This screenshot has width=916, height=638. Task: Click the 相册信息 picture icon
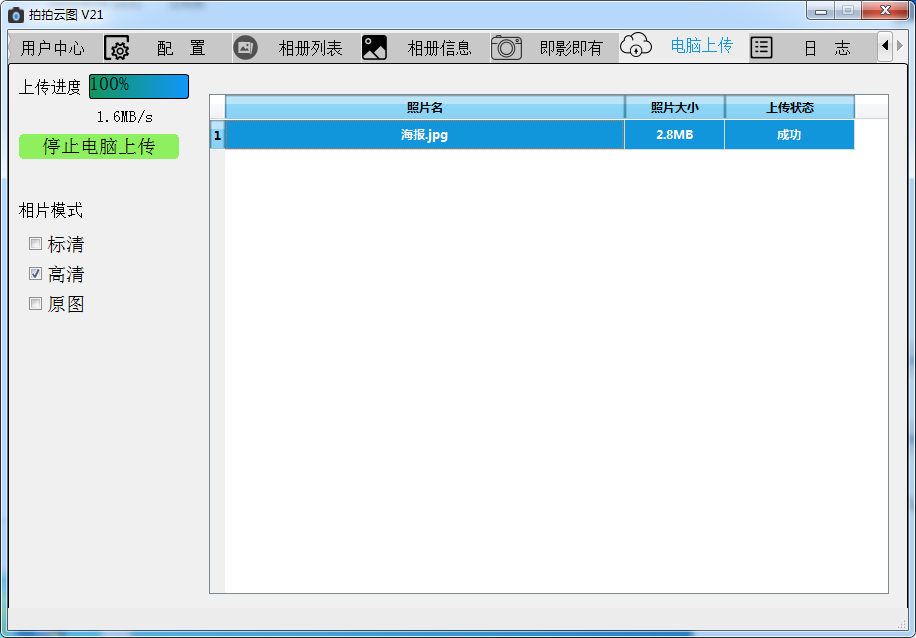[374, 48]
